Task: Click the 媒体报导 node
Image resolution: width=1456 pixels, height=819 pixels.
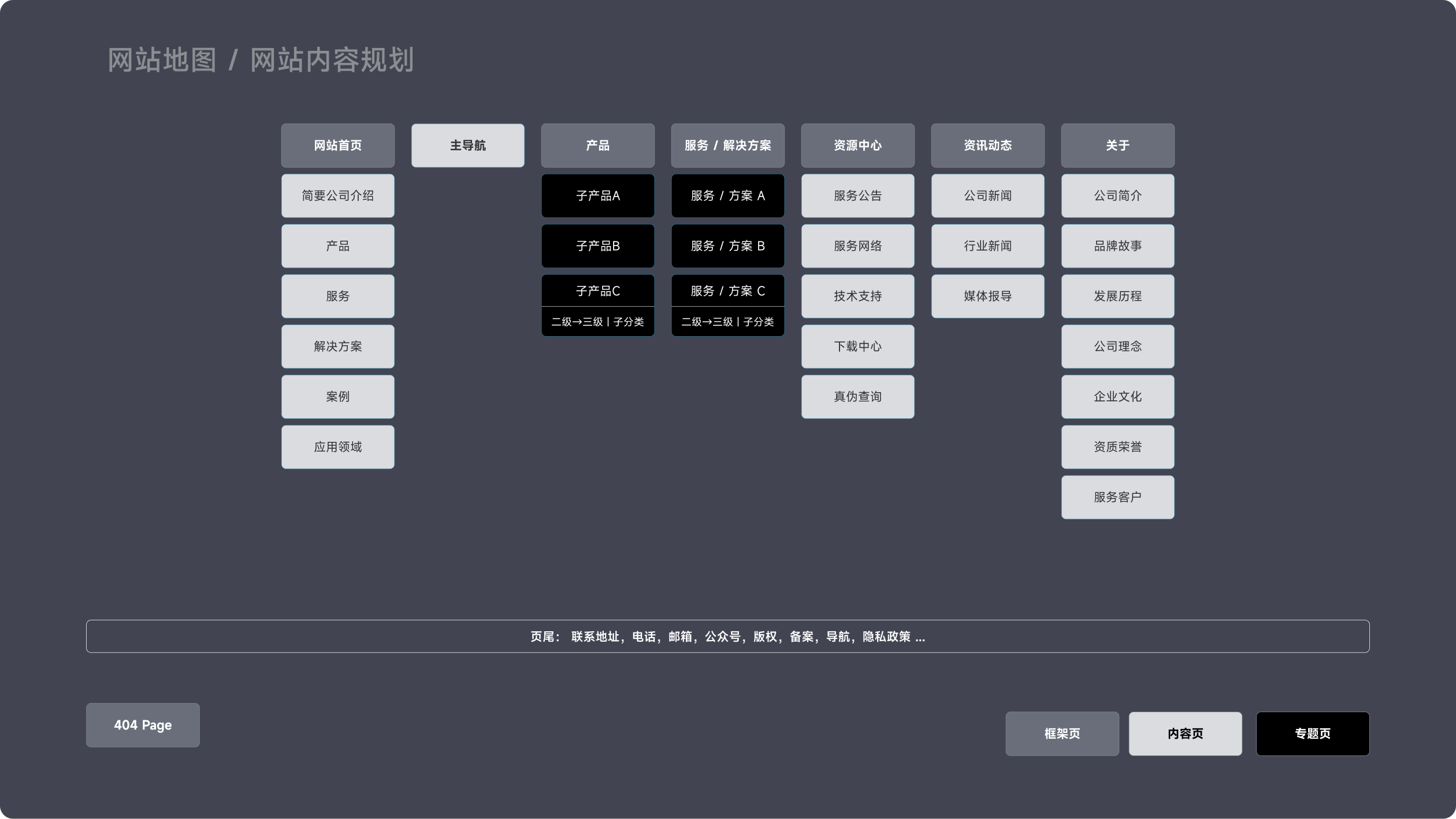Action: click(x=987, y=296)
